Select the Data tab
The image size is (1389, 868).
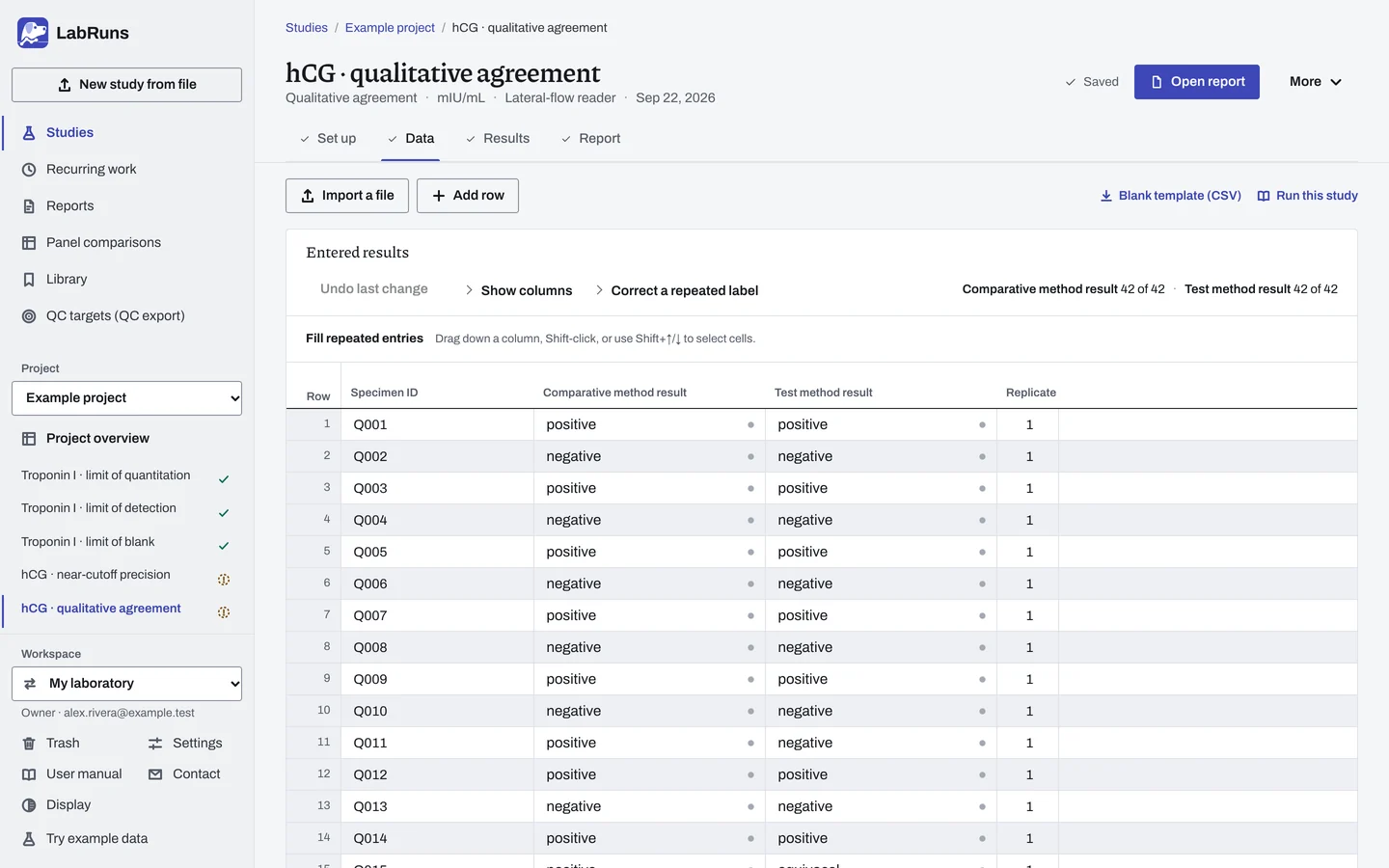tap(411, 139)
